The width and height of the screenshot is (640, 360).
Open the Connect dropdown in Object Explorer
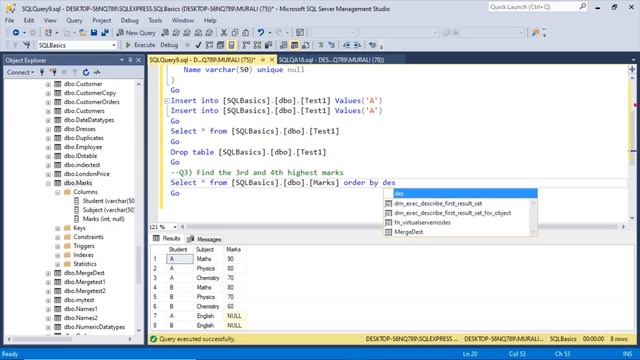click(20, 72)
